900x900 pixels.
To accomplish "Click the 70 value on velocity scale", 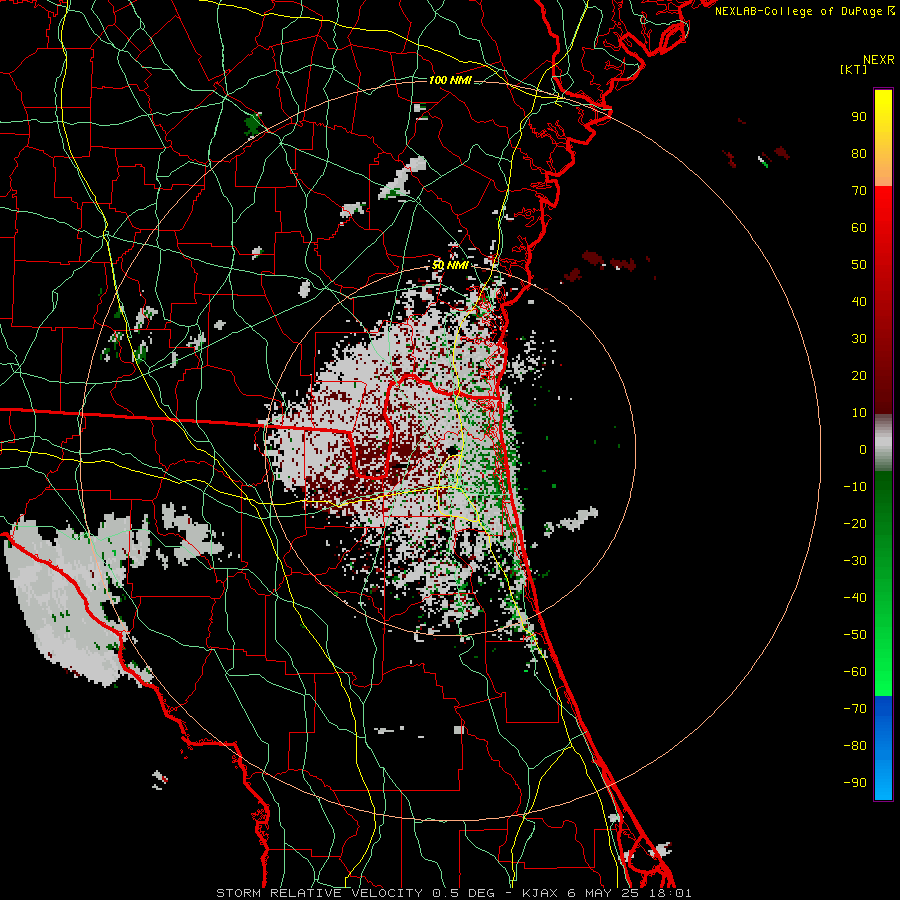I will tap(859, 191).
